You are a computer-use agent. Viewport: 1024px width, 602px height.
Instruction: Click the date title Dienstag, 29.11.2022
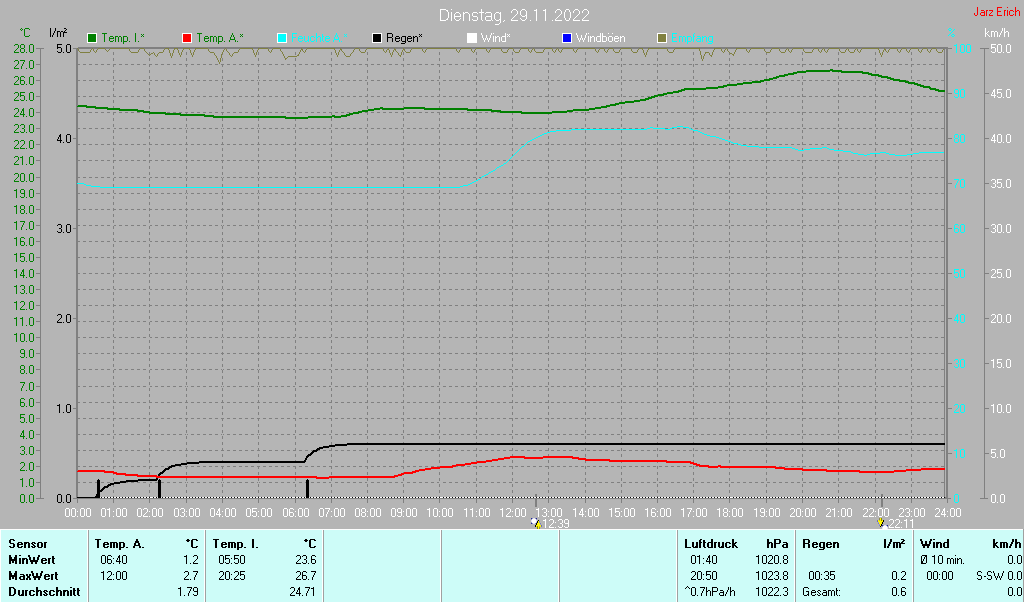click(x=514, y=15)
